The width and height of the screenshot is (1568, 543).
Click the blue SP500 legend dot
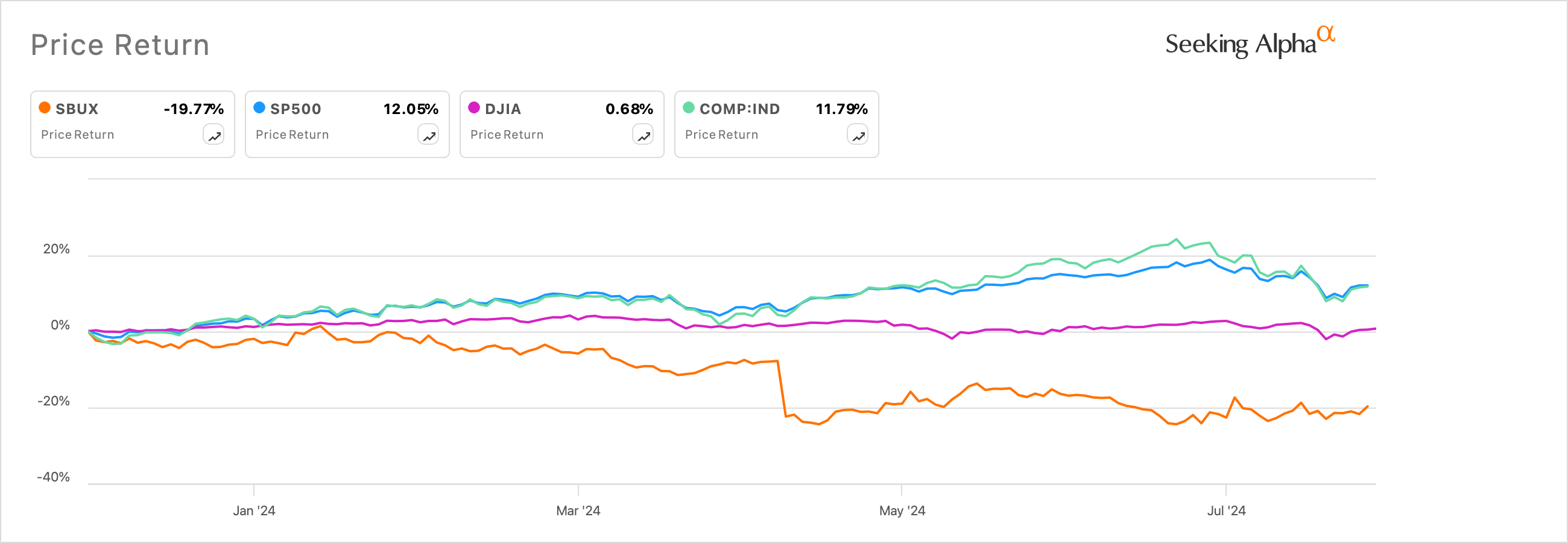(259, 108)
